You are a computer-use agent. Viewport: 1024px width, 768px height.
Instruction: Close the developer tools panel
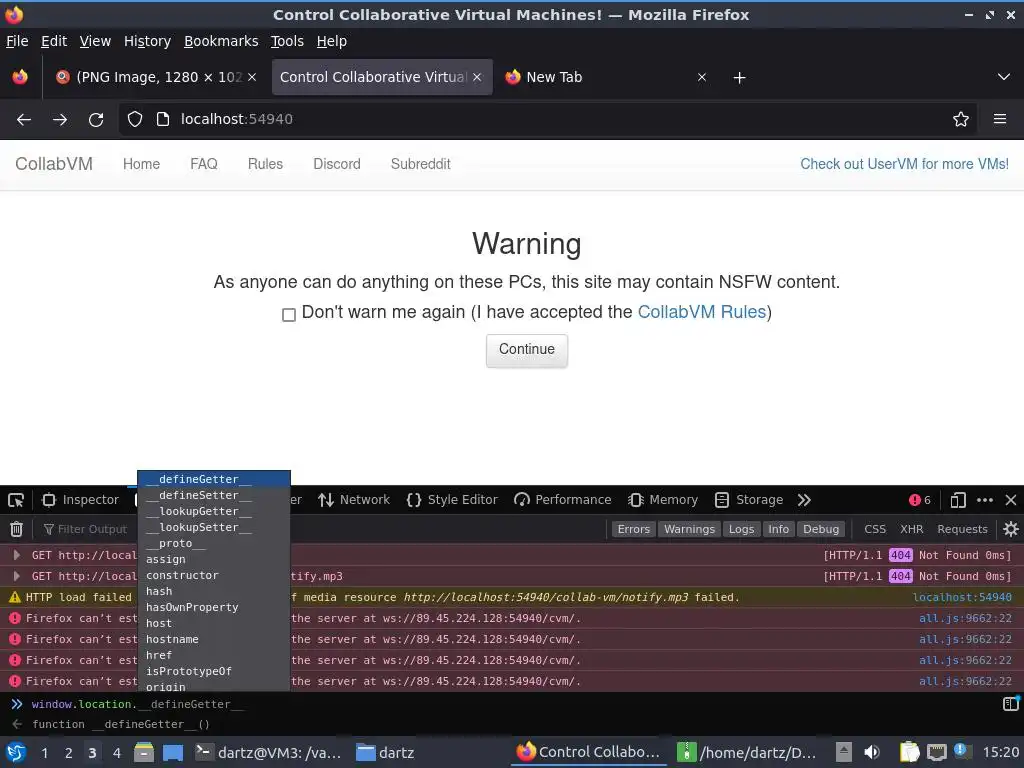tap(1011, 500)
